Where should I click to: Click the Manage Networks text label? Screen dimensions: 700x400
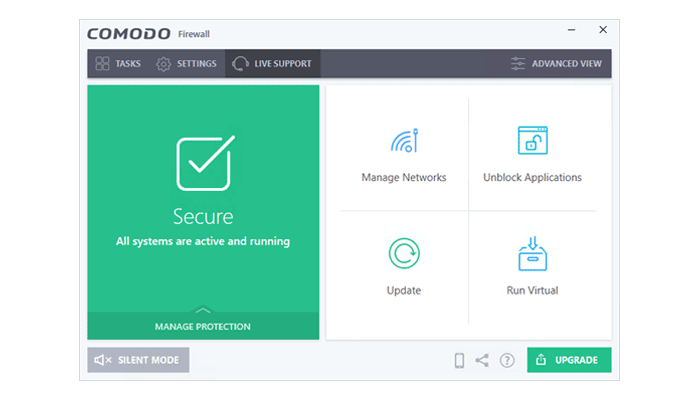click(x=403, y=178)
